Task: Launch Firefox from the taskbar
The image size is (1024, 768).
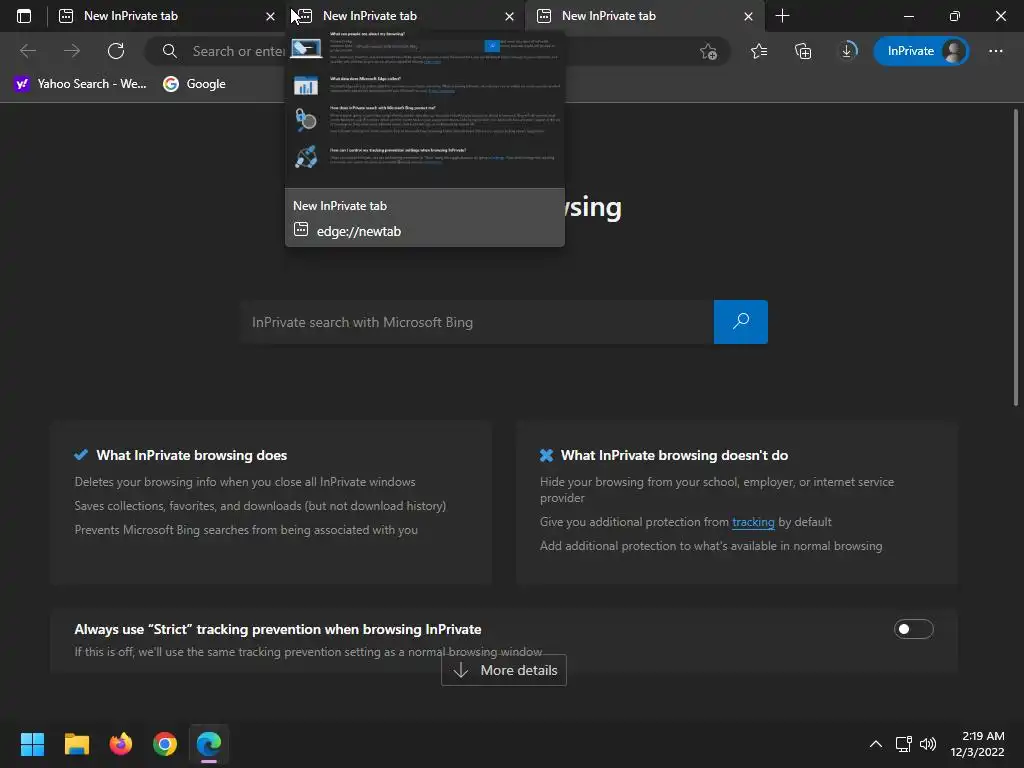Action: [121, 744]
